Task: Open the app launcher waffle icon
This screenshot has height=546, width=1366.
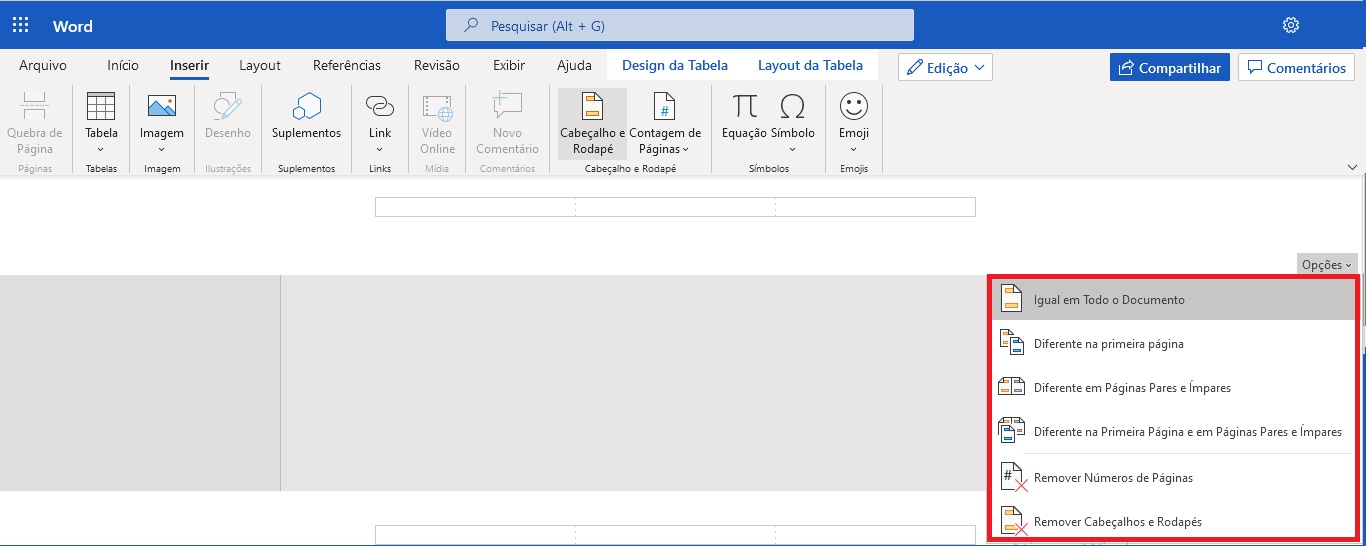Action: pos(20,26)
